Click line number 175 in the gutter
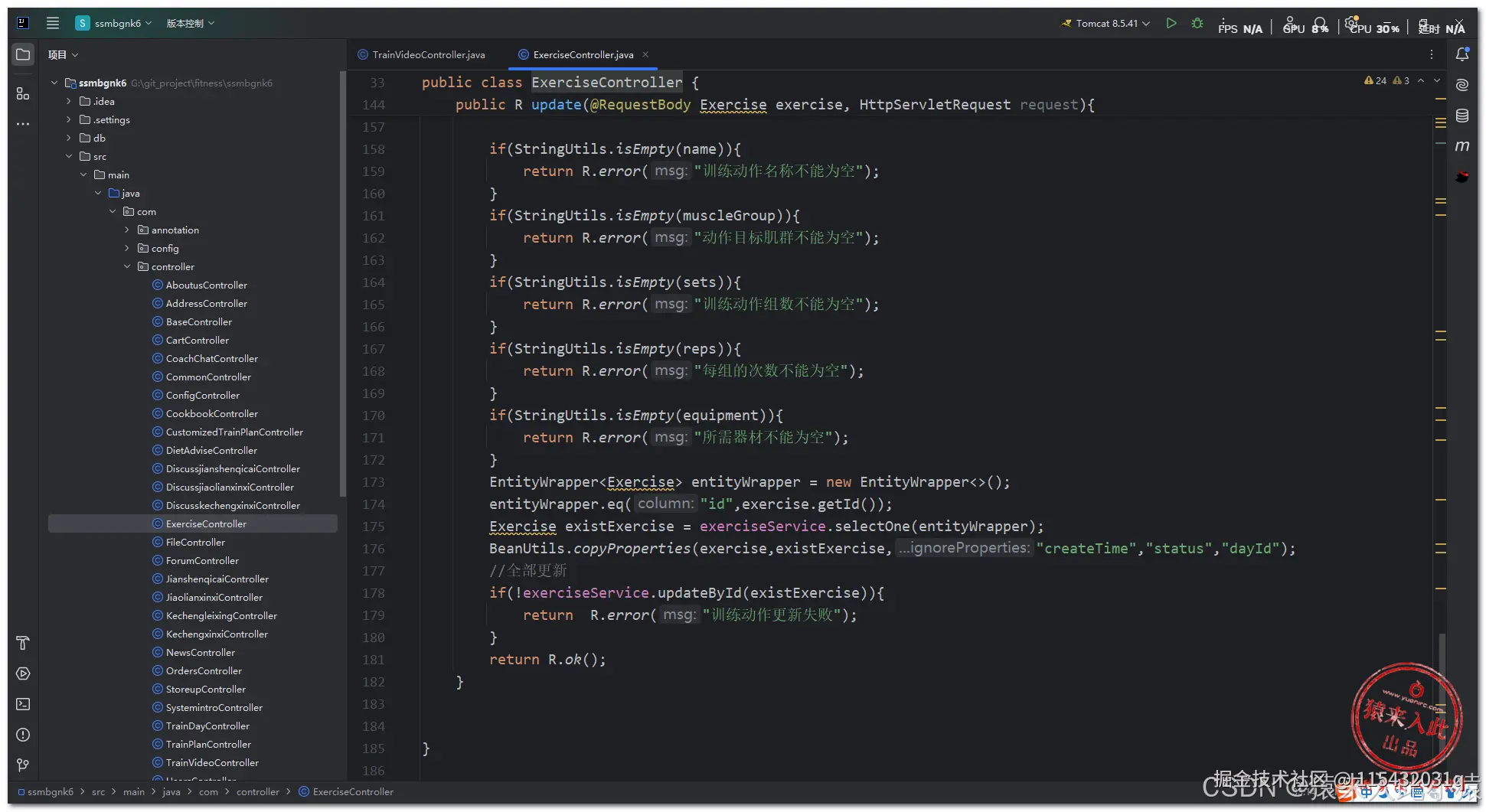This screenshot has height=812, width=1486. 374,527
